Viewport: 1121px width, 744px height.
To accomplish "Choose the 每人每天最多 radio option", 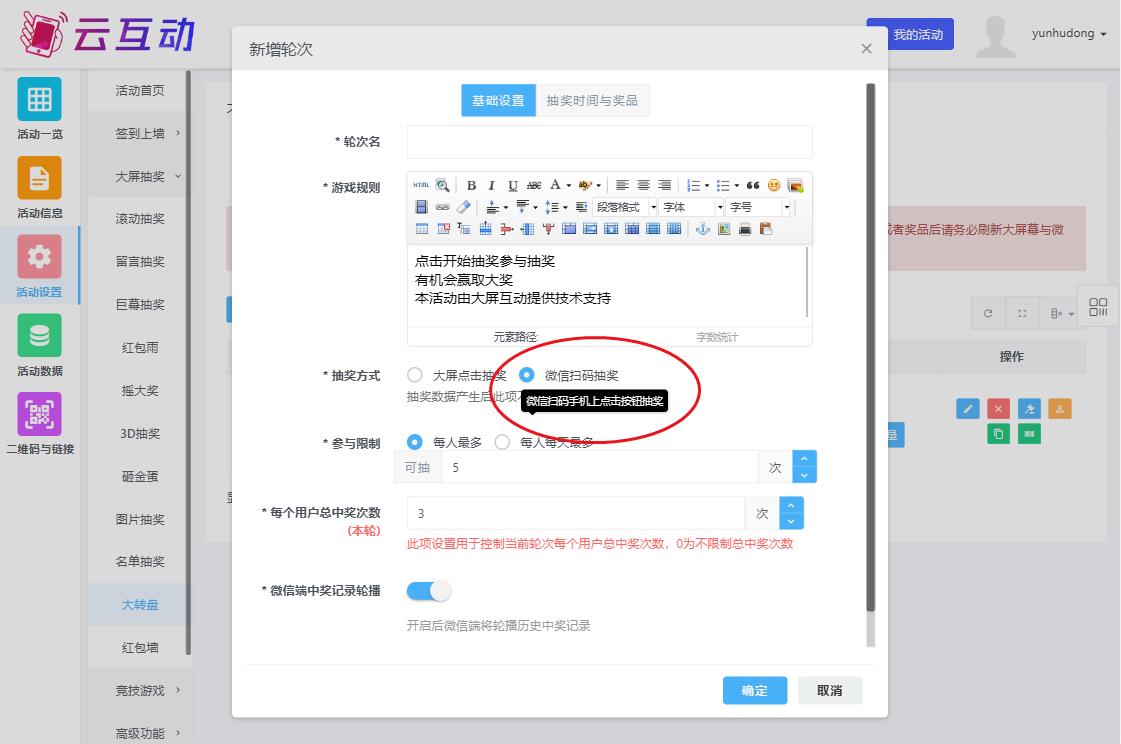I will coord(502,442).
